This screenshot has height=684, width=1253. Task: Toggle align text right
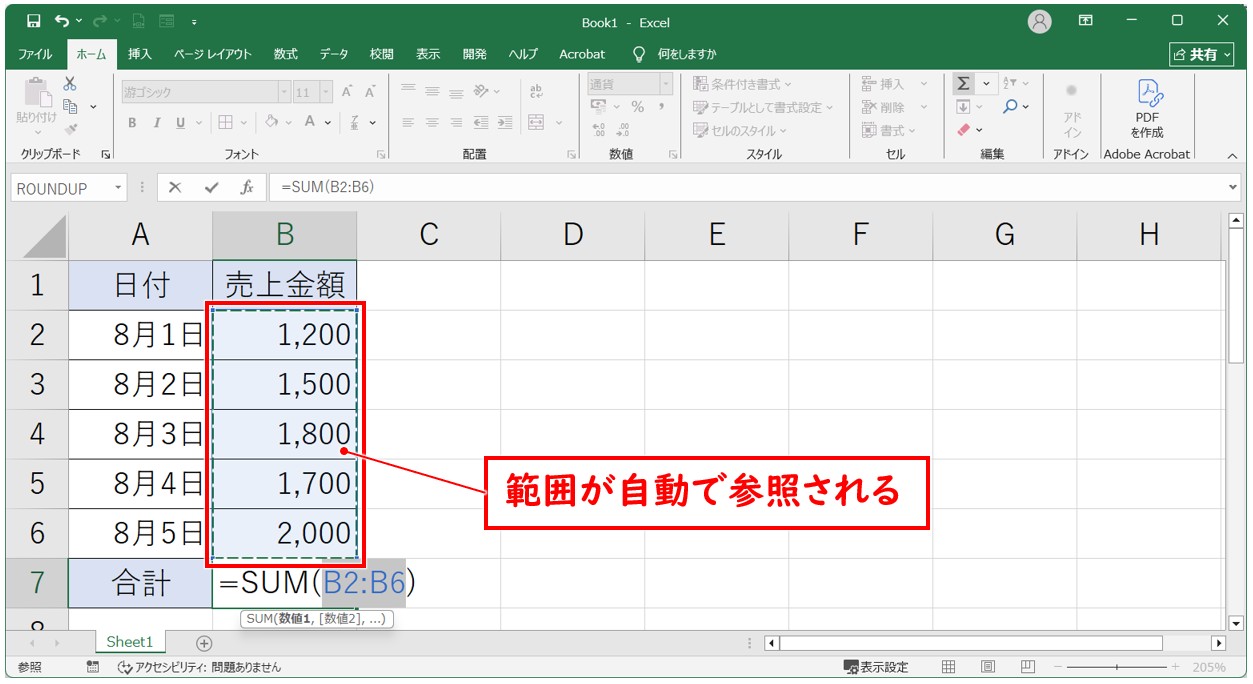(456, 123)
